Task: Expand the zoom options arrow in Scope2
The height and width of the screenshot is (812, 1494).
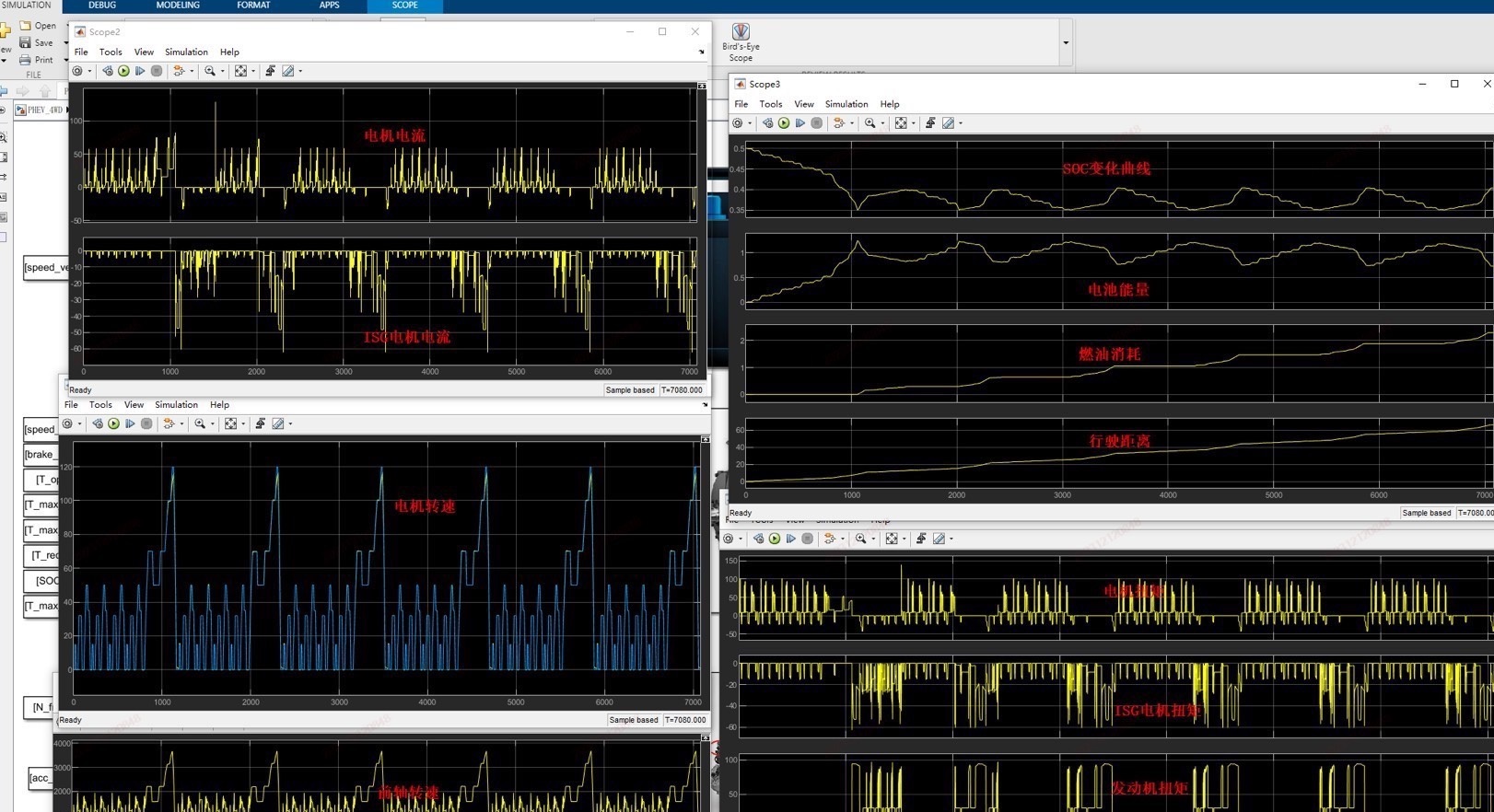Action: click(222, 71)
